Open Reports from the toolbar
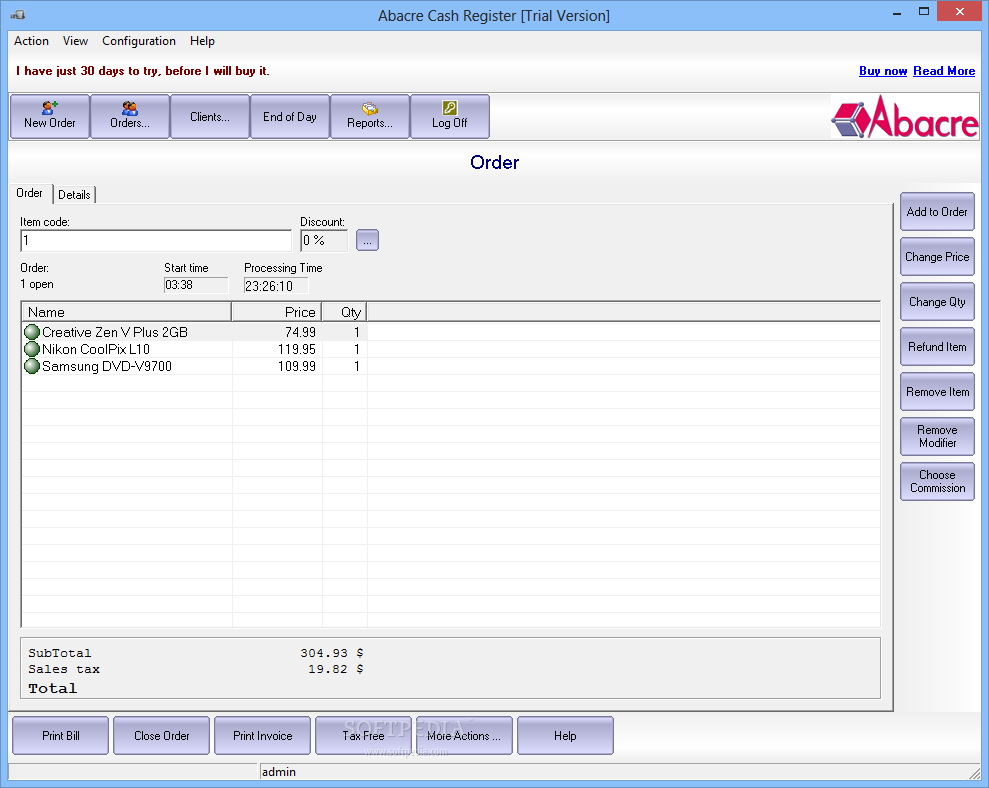989x788 pixels. (x=370, y=109)
